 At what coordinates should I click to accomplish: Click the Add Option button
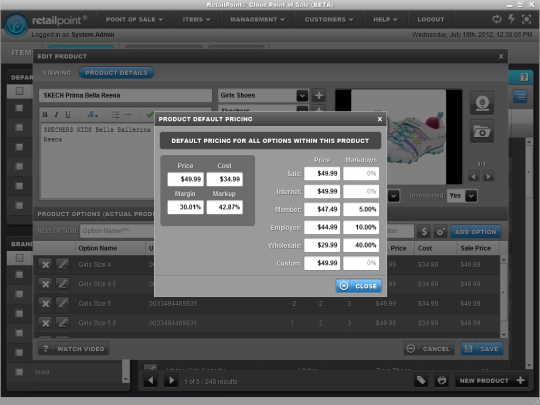(x=476, y=232)
